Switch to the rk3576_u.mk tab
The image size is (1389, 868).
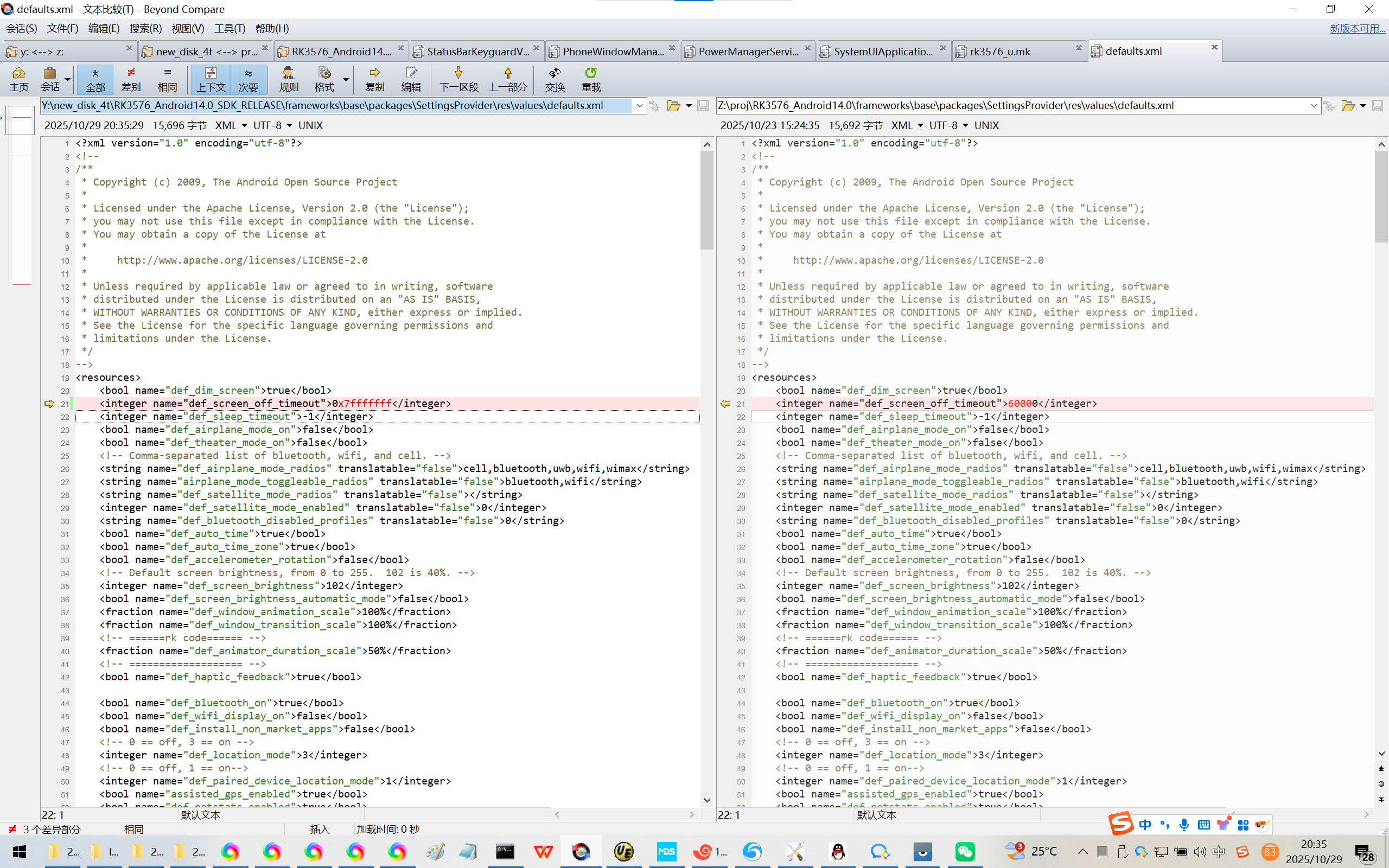coord(1000,51)
